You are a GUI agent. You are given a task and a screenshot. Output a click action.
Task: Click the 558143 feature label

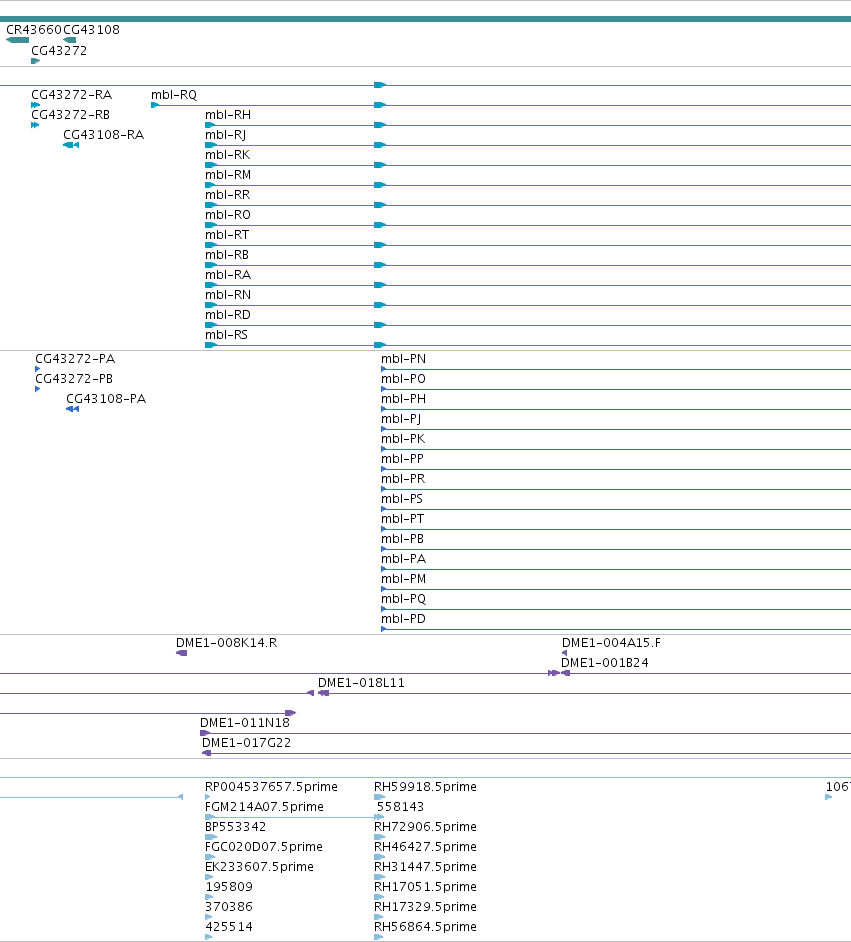[401, 806]
